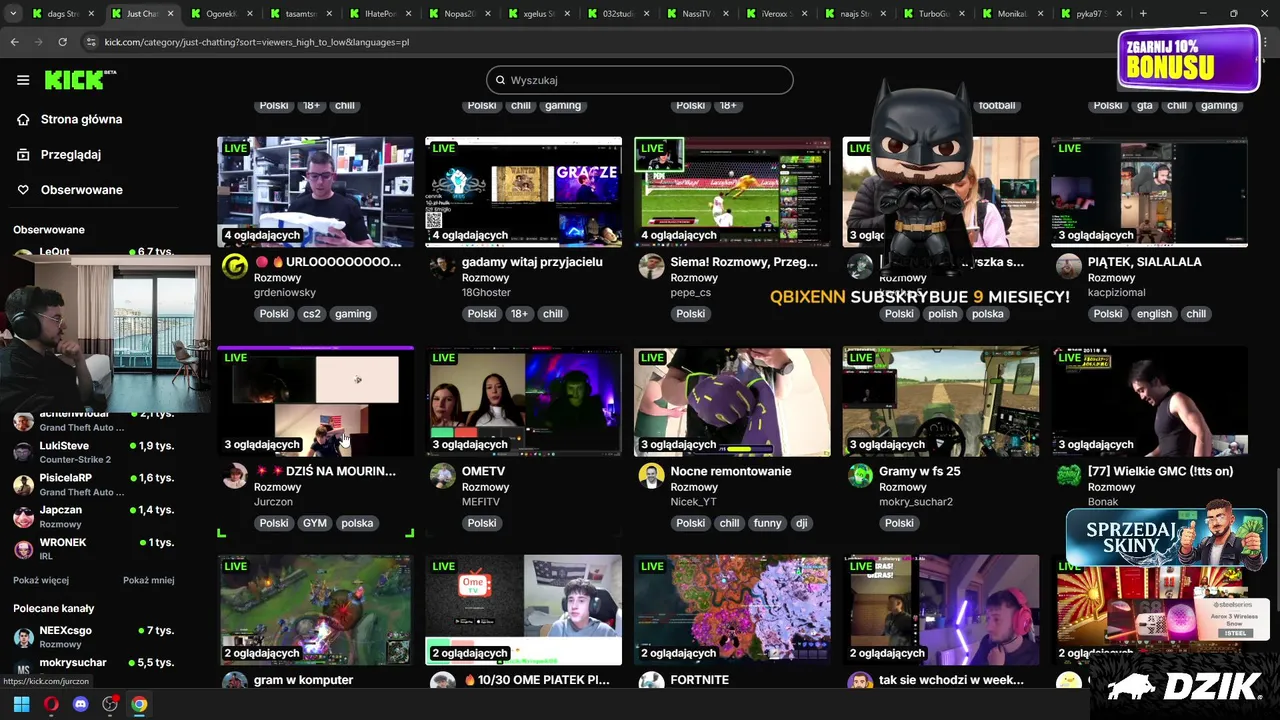Switch to the Ogorekk browser tab
This screenshot has height=720, width=1280.
(220, 14)
